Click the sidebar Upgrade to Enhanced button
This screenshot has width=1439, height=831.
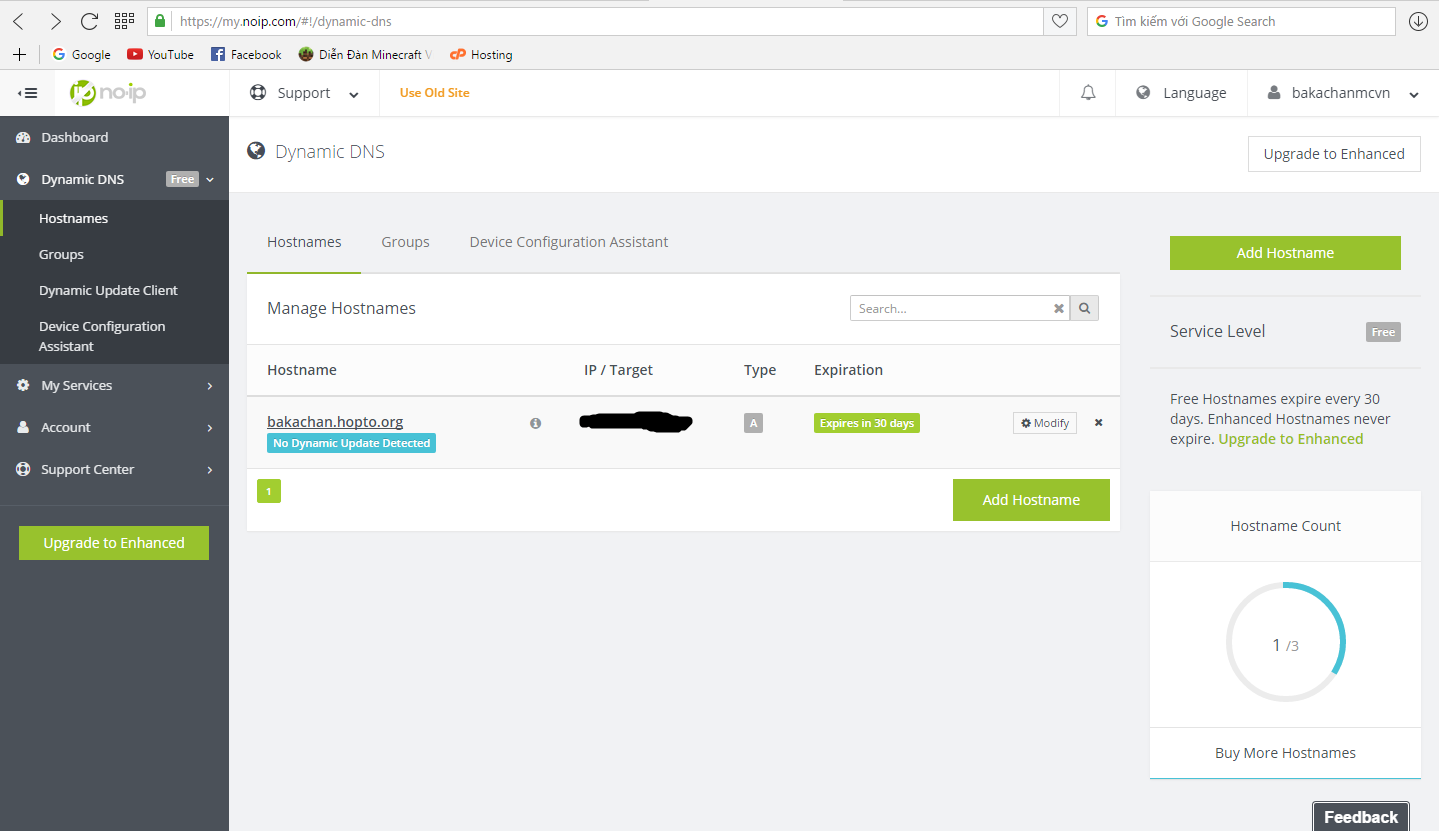tap(114, 543)
